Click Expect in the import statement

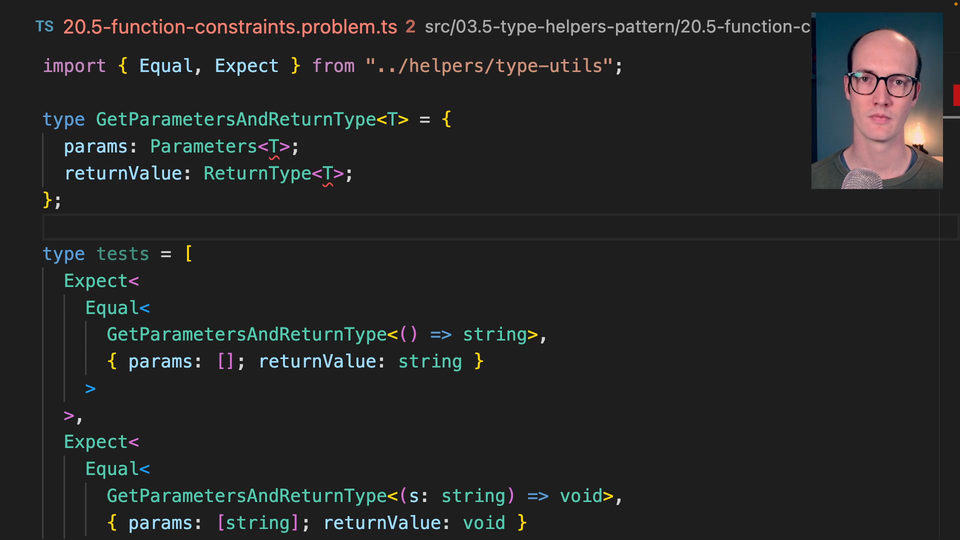click(246, 66)
